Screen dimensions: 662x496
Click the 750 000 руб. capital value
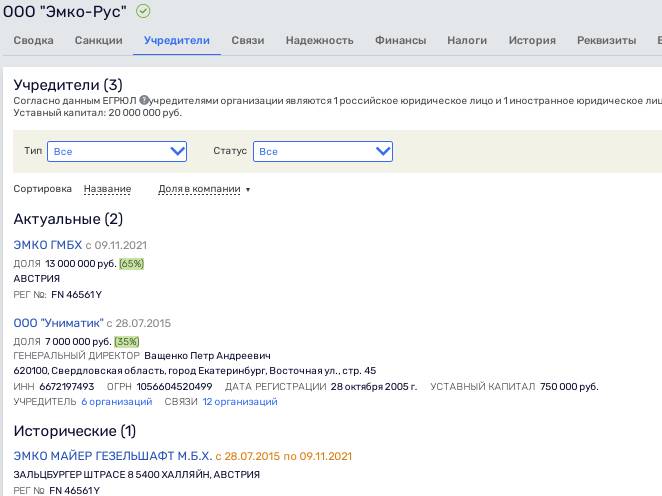pyautogui.click(x=569, y=387)
